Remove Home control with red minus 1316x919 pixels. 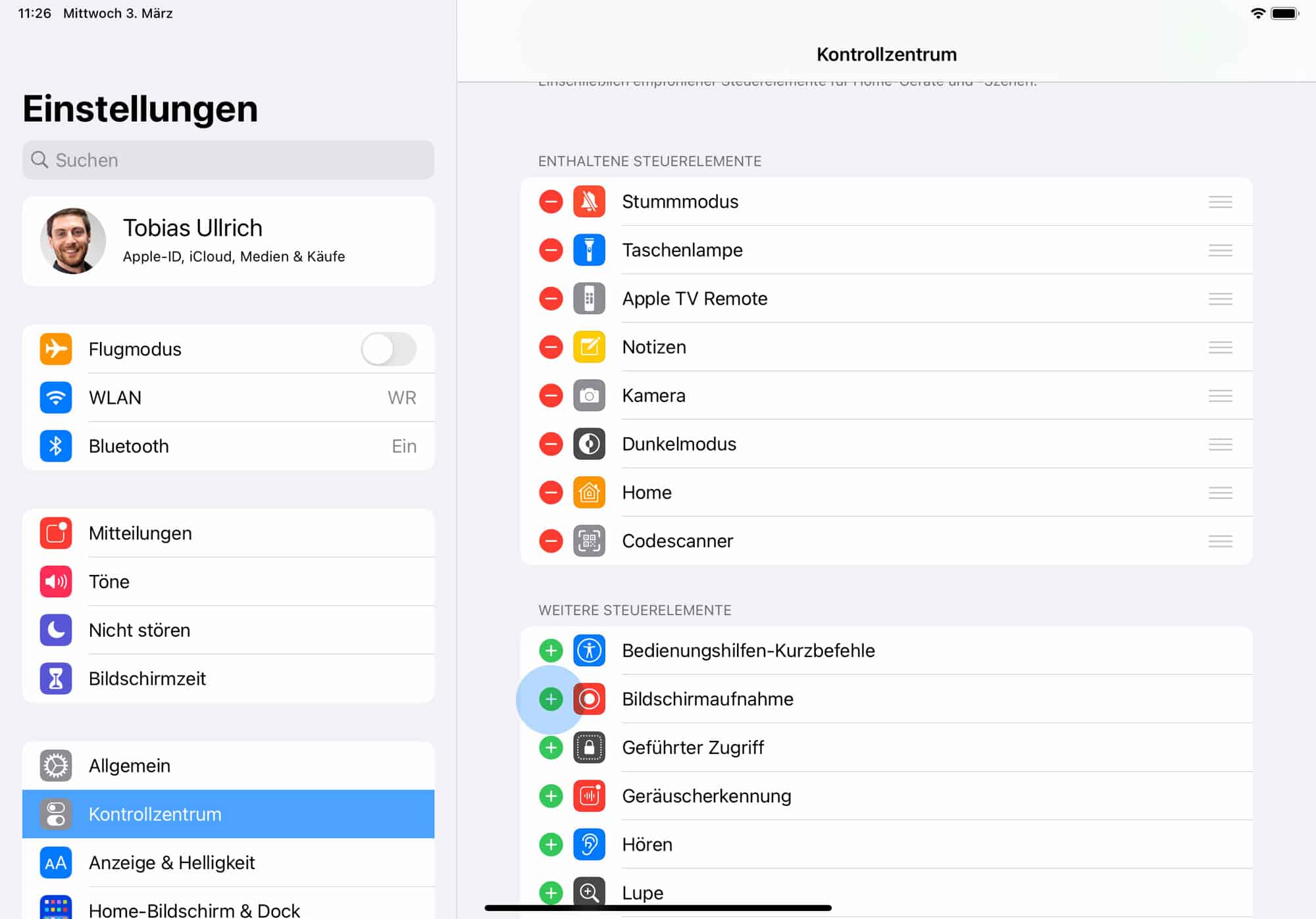coord(551,492)
